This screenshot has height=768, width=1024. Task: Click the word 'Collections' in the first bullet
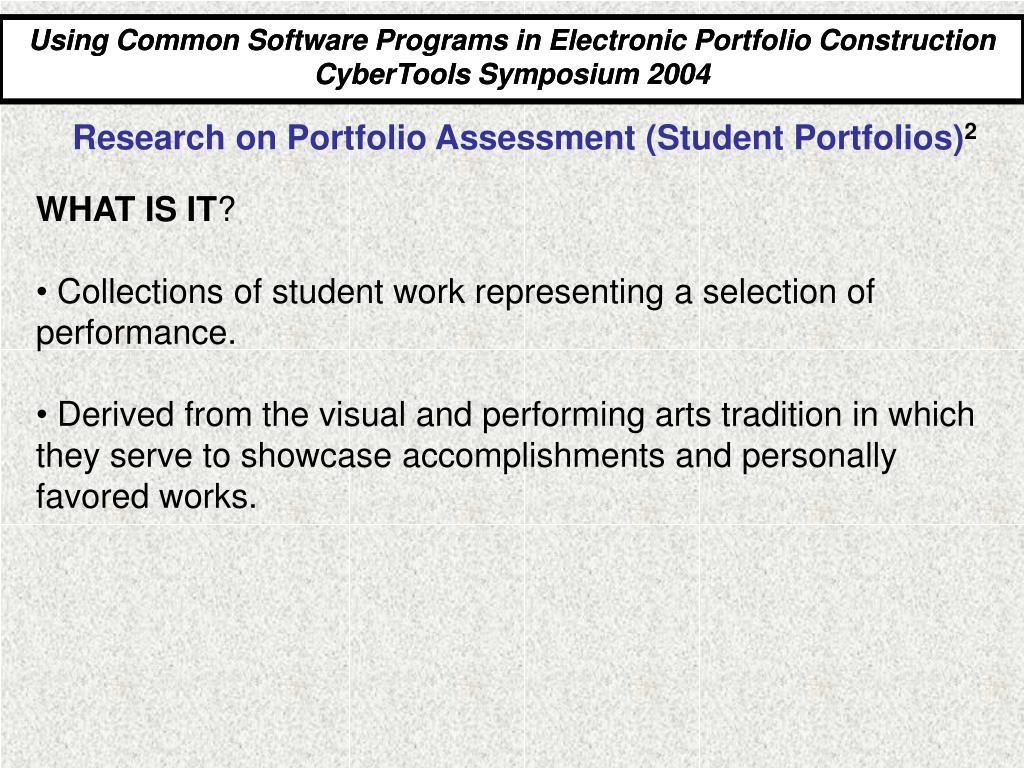click(140, 291)
